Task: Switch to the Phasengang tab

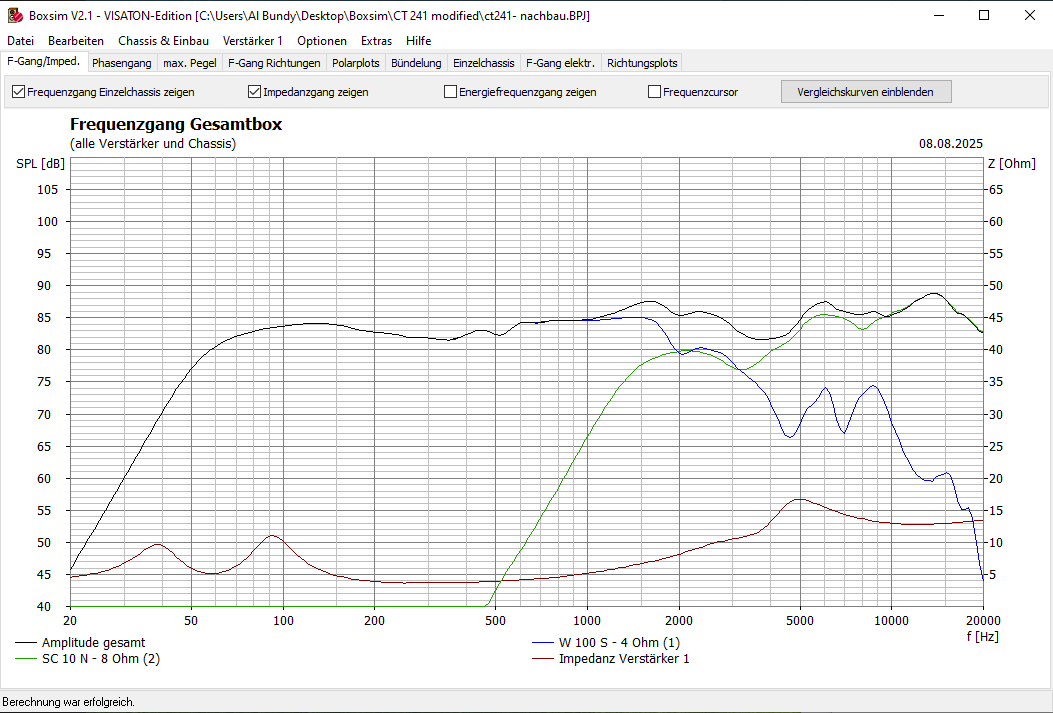Action: (x=122, y=63)
